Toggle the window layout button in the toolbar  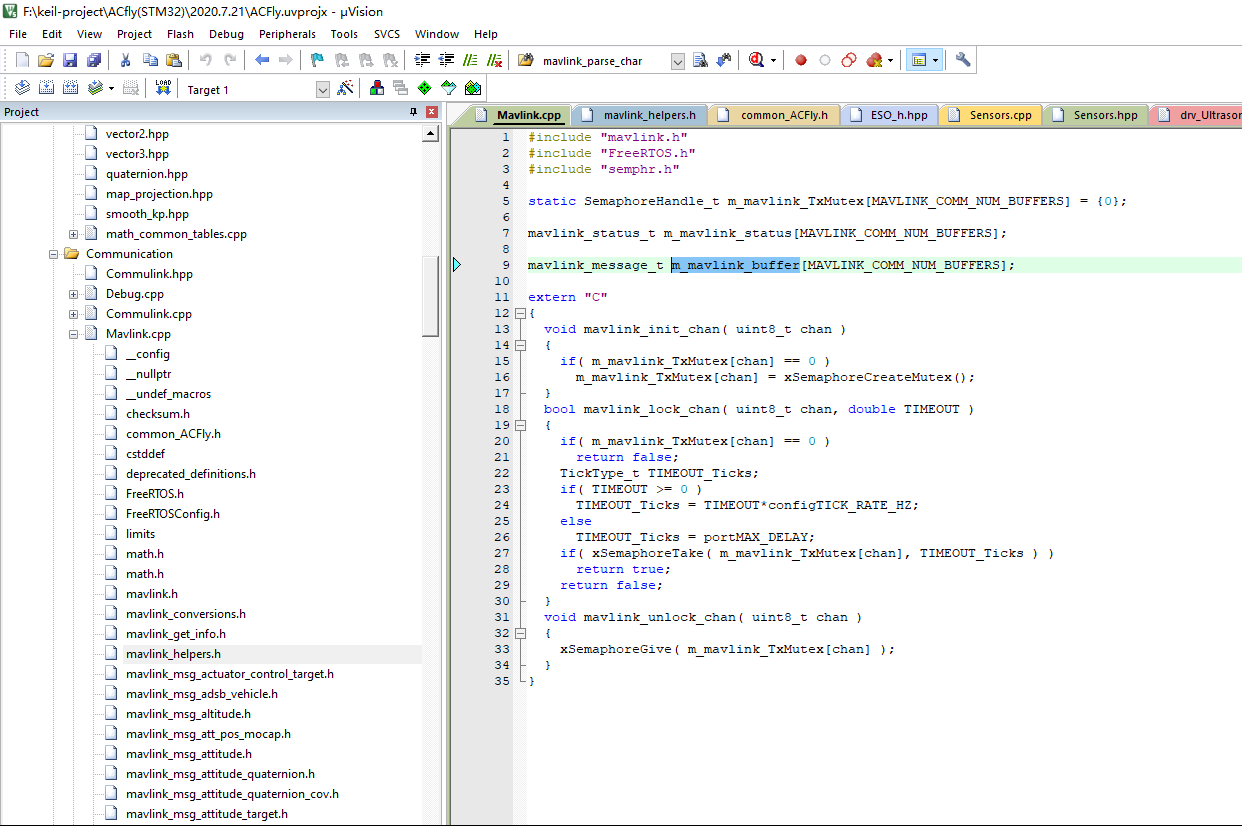919,60
